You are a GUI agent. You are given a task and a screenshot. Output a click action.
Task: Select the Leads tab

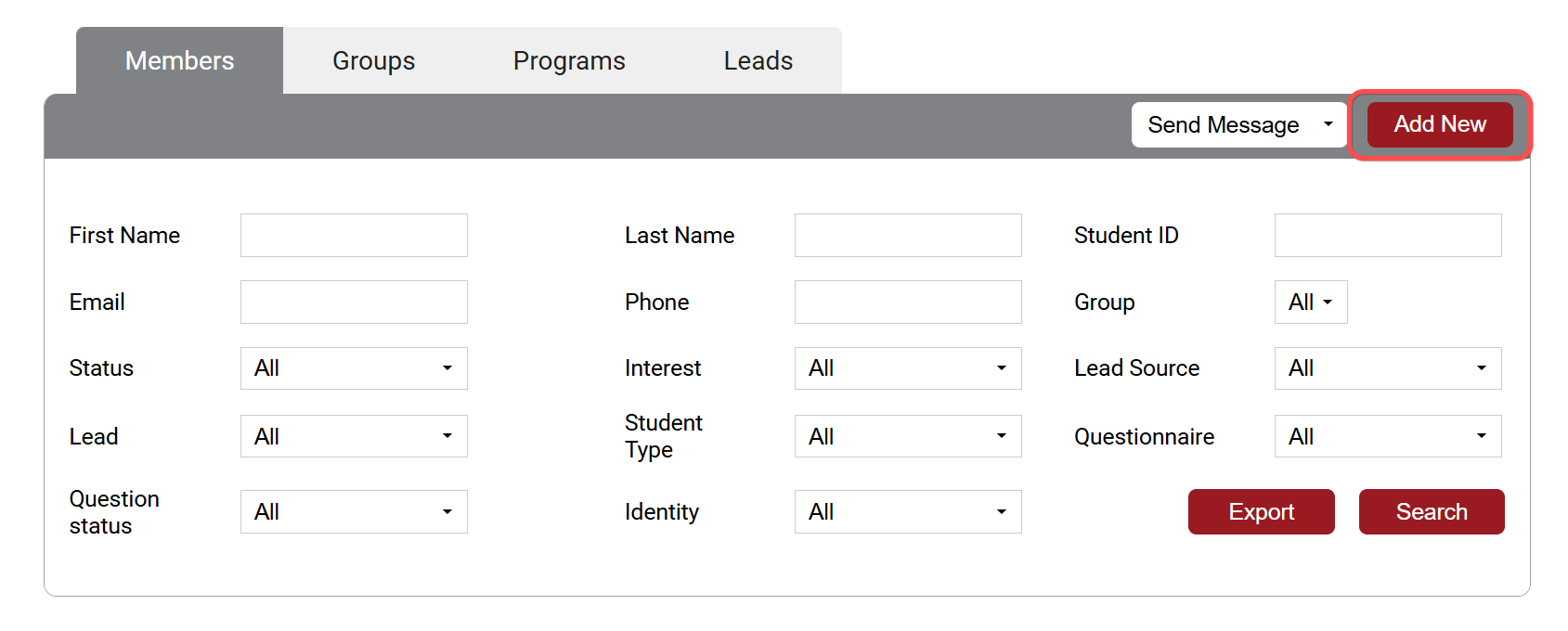coord(758,61)
